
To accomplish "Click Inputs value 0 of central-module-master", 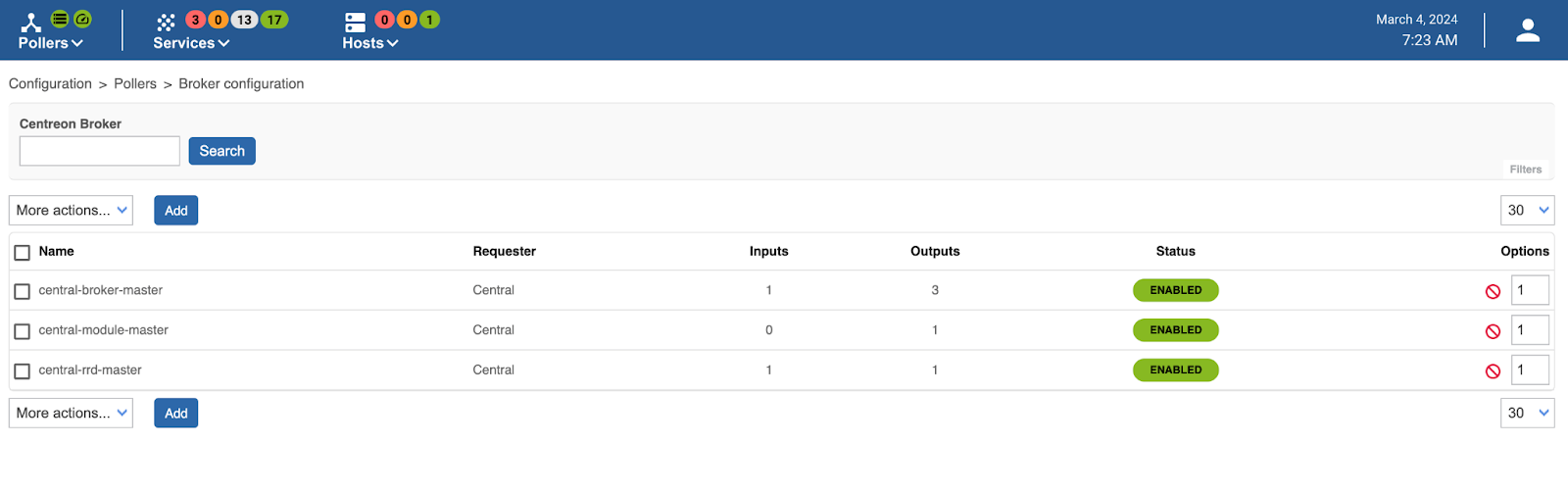I will 769,330.
